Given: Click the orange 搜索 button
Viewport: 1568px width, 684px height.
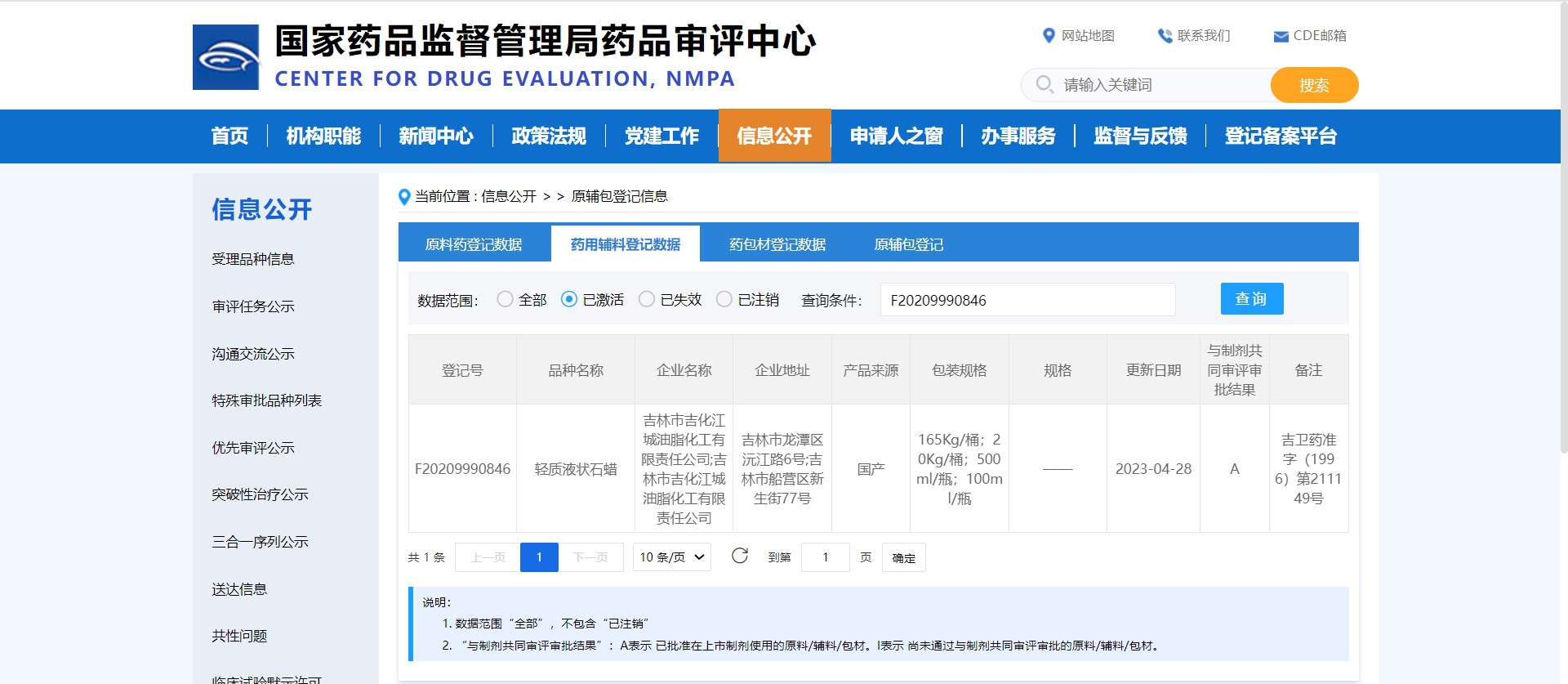Looking at the screenshot, I should tap(1314, 85).
